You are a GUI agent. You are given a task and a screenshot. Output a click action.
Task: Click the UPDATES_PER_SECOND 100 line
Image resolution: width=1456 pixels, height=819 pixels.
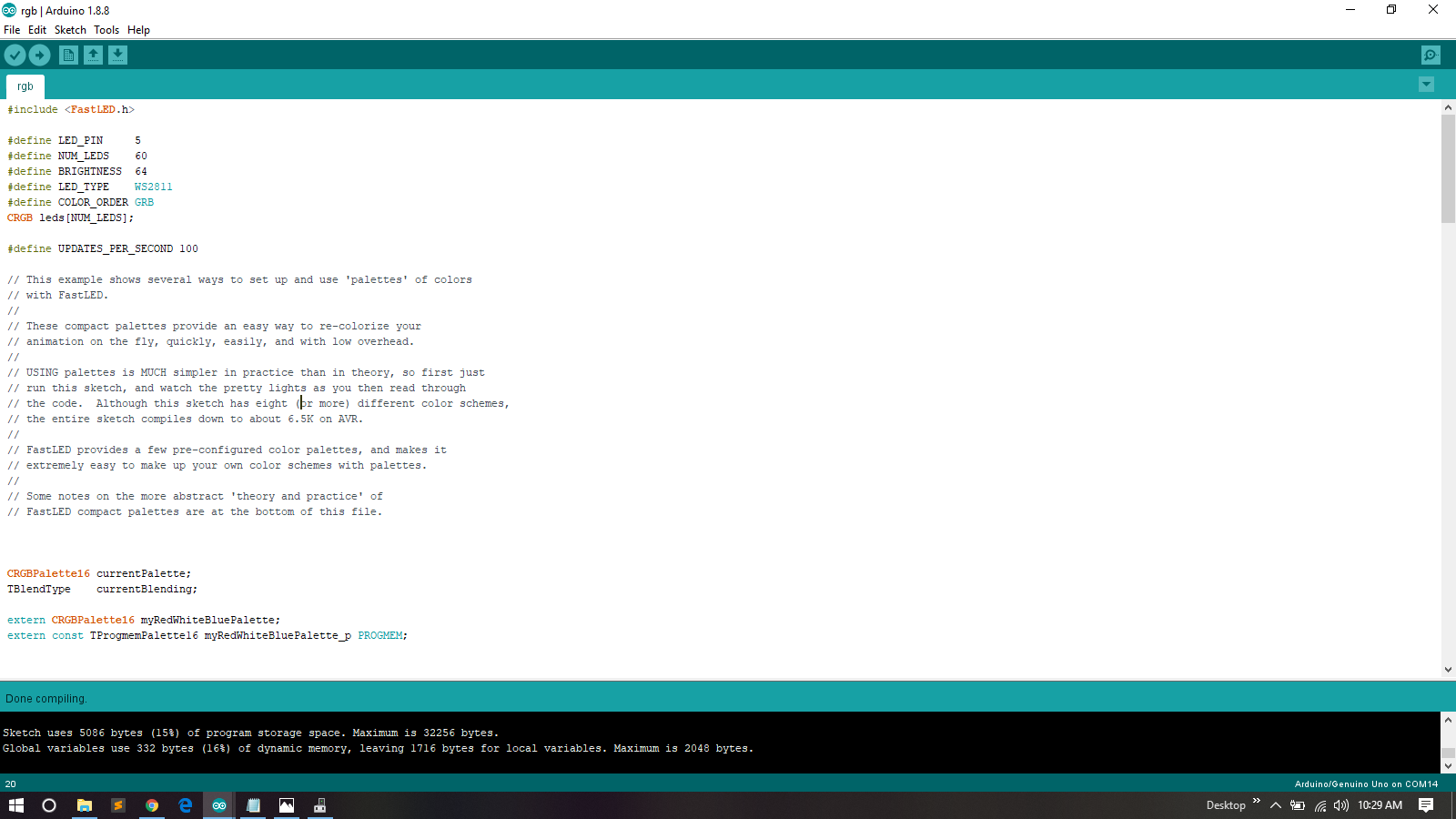pos(103,249)
